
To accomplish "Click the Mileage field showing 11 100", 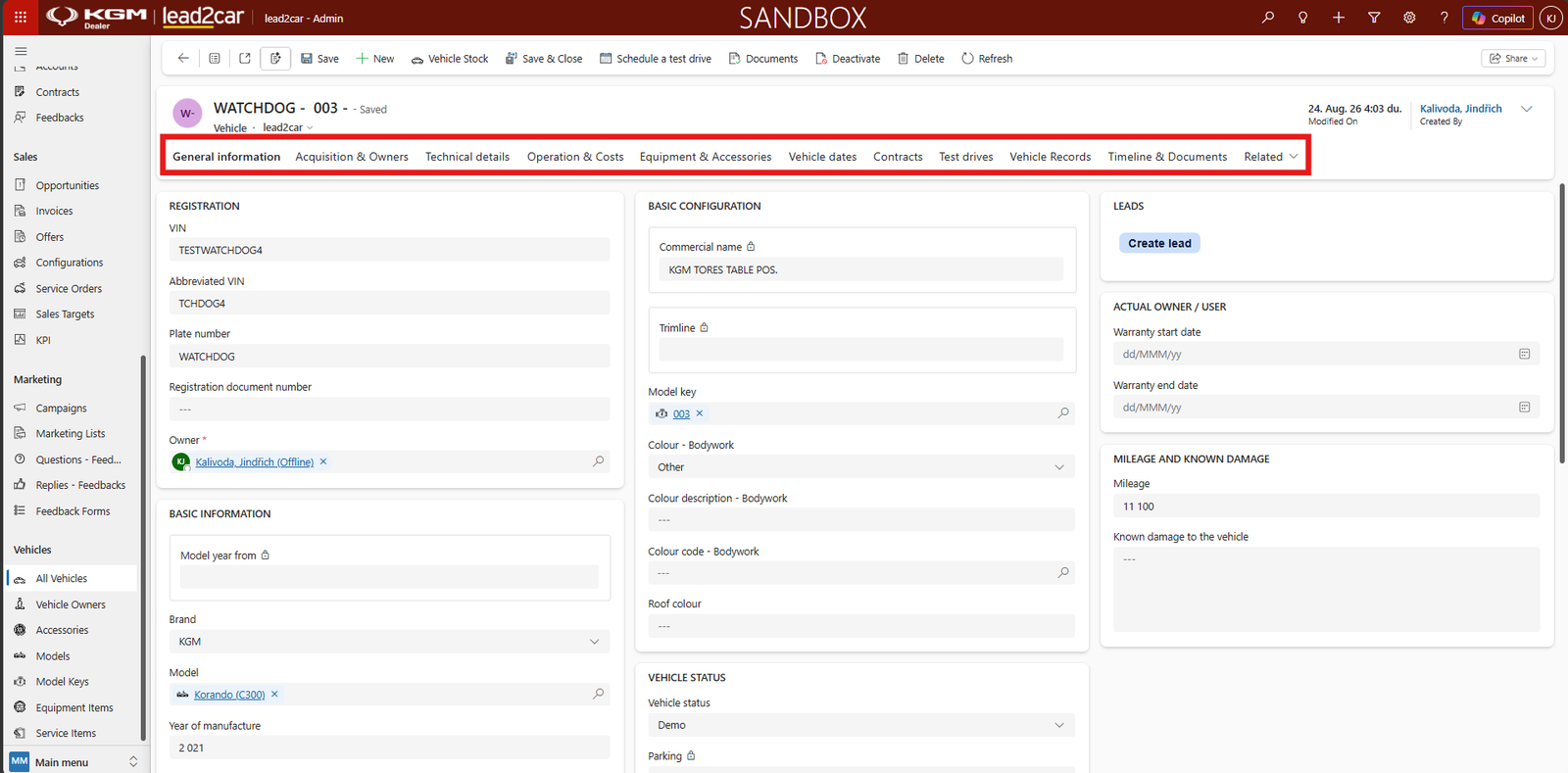I will pyautogui.click(x=1326, y=507).
